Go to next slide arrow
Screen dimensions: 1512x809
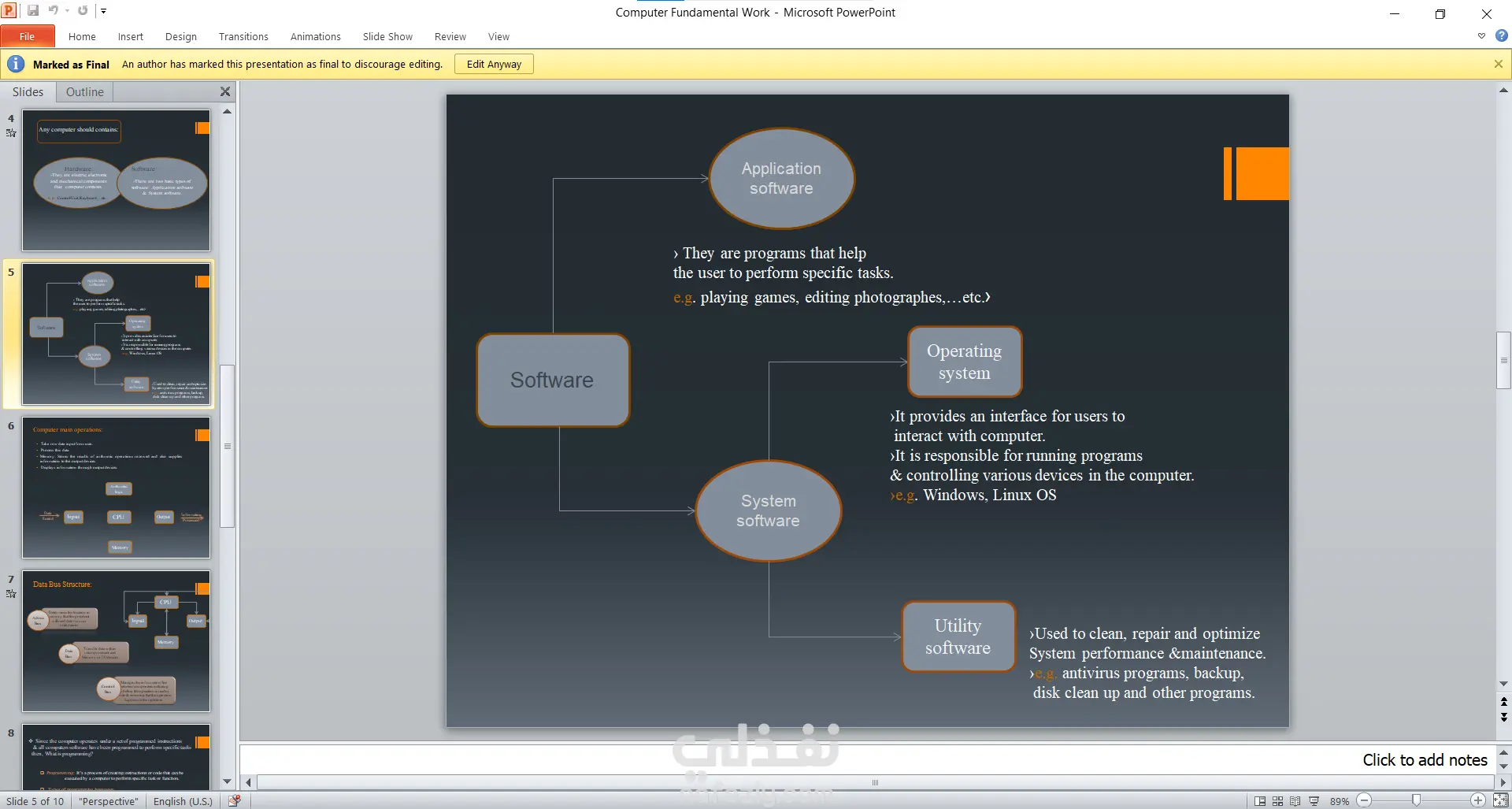pos(1503,717)
